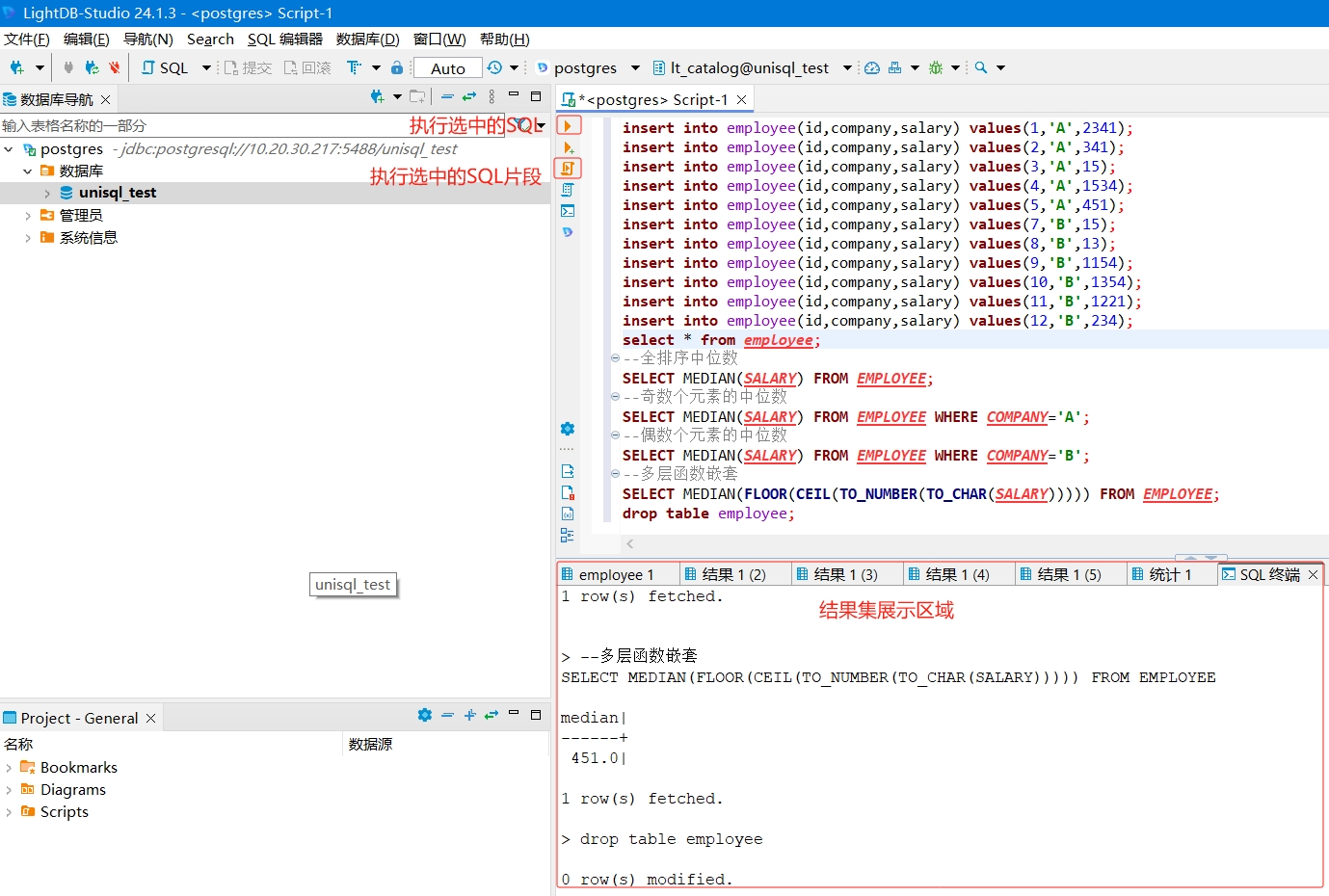Viewport: 1329px width, 896px height.
Task: Click configure gear icon in Project panel
Action: coord(424,715)
